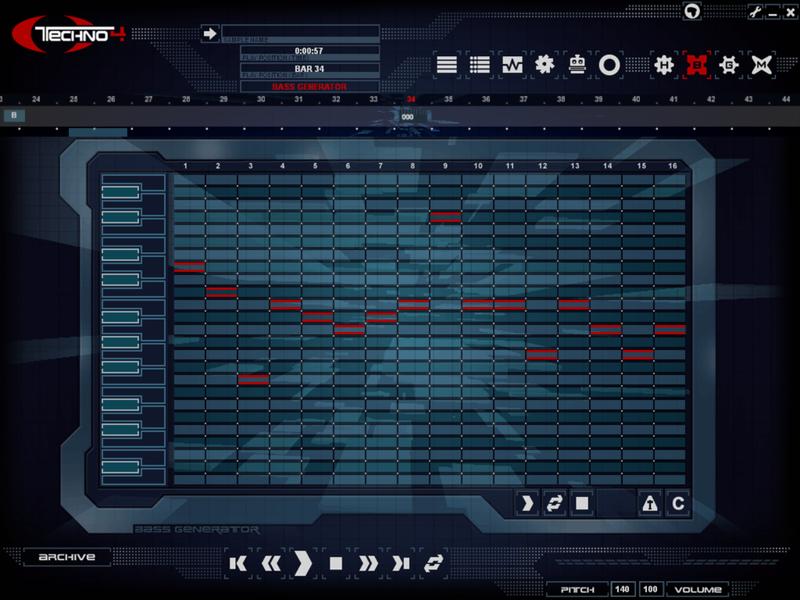Toggle off the red note in step 1
This screenshot has height=600, width=800.
pos(189,267)
